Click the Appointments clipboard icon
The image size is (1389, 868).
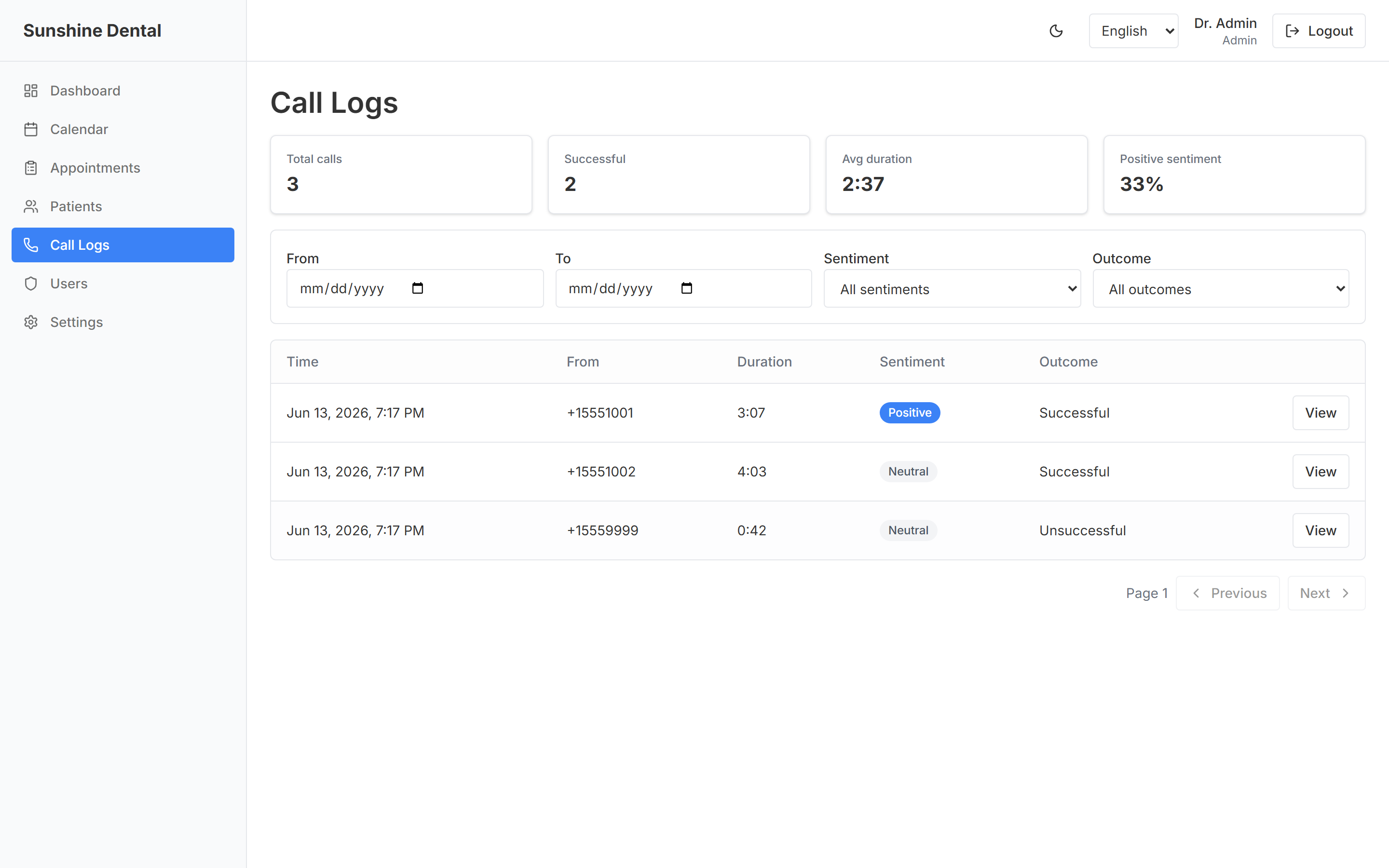point(31,168)
